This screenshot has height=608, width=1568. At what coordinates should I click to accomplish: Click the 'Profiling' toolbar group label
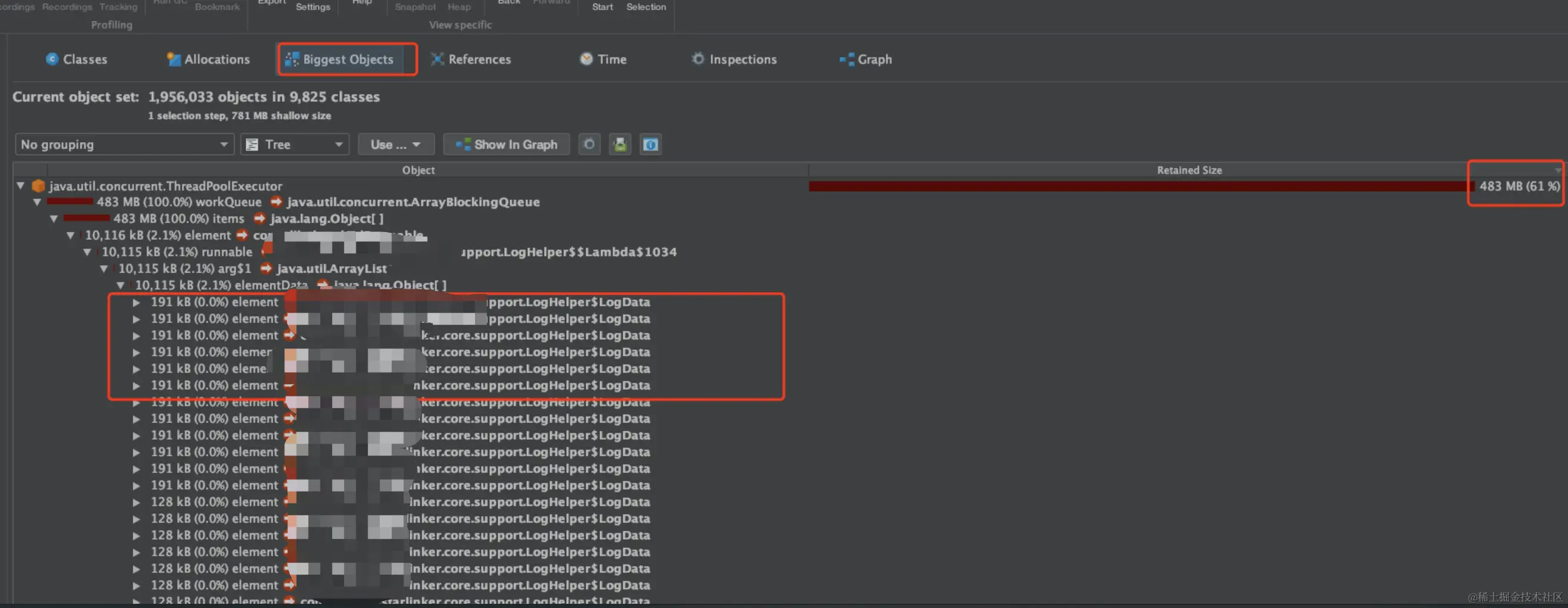click(111, 25)
